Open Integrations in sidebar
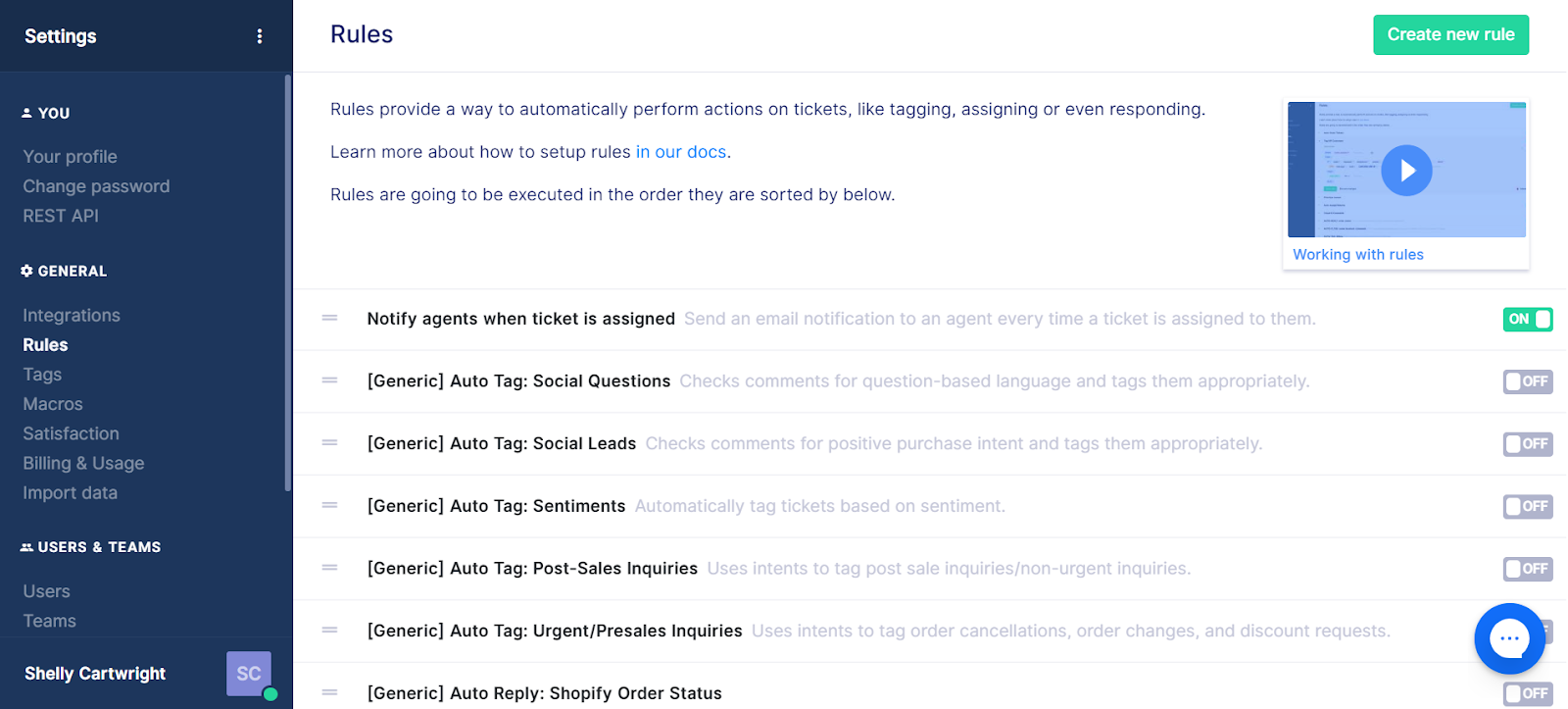1568x709 pixels. pos(72,316)
